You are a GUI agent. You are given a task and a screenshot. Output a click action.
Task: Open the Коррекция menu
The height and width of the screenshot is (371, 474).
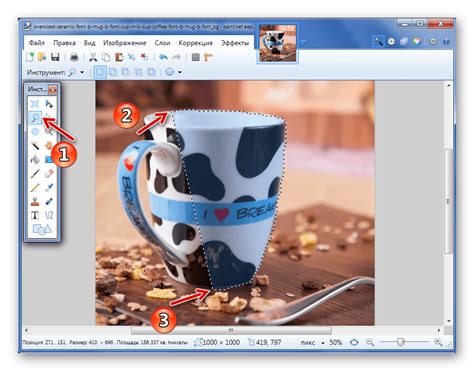tap(196, 43)
